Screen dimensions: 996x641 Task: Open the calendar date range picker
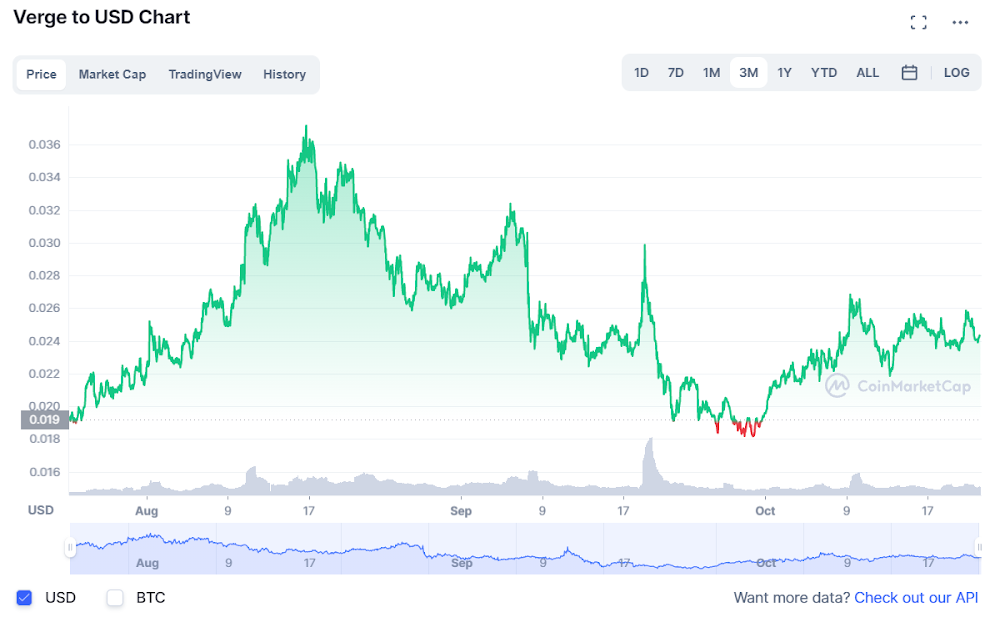[x=909, y=73]
